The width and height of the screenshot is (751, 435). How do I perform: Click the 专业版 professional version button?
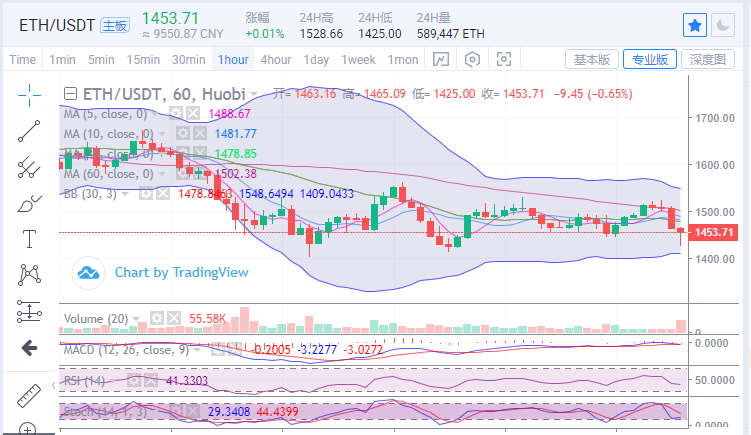650,59
